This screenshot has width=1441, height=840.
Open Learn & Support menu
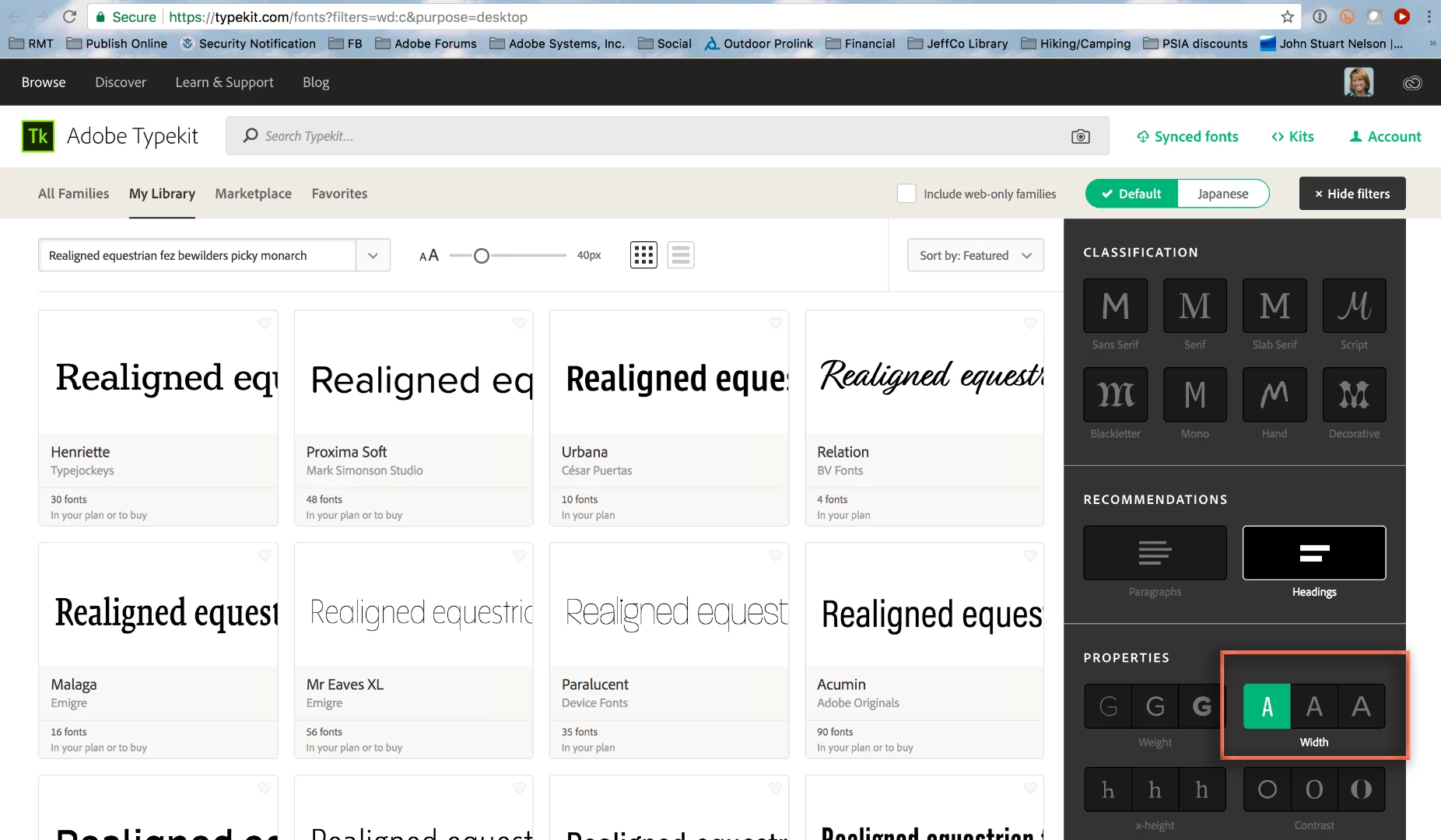tap(224, 82)
